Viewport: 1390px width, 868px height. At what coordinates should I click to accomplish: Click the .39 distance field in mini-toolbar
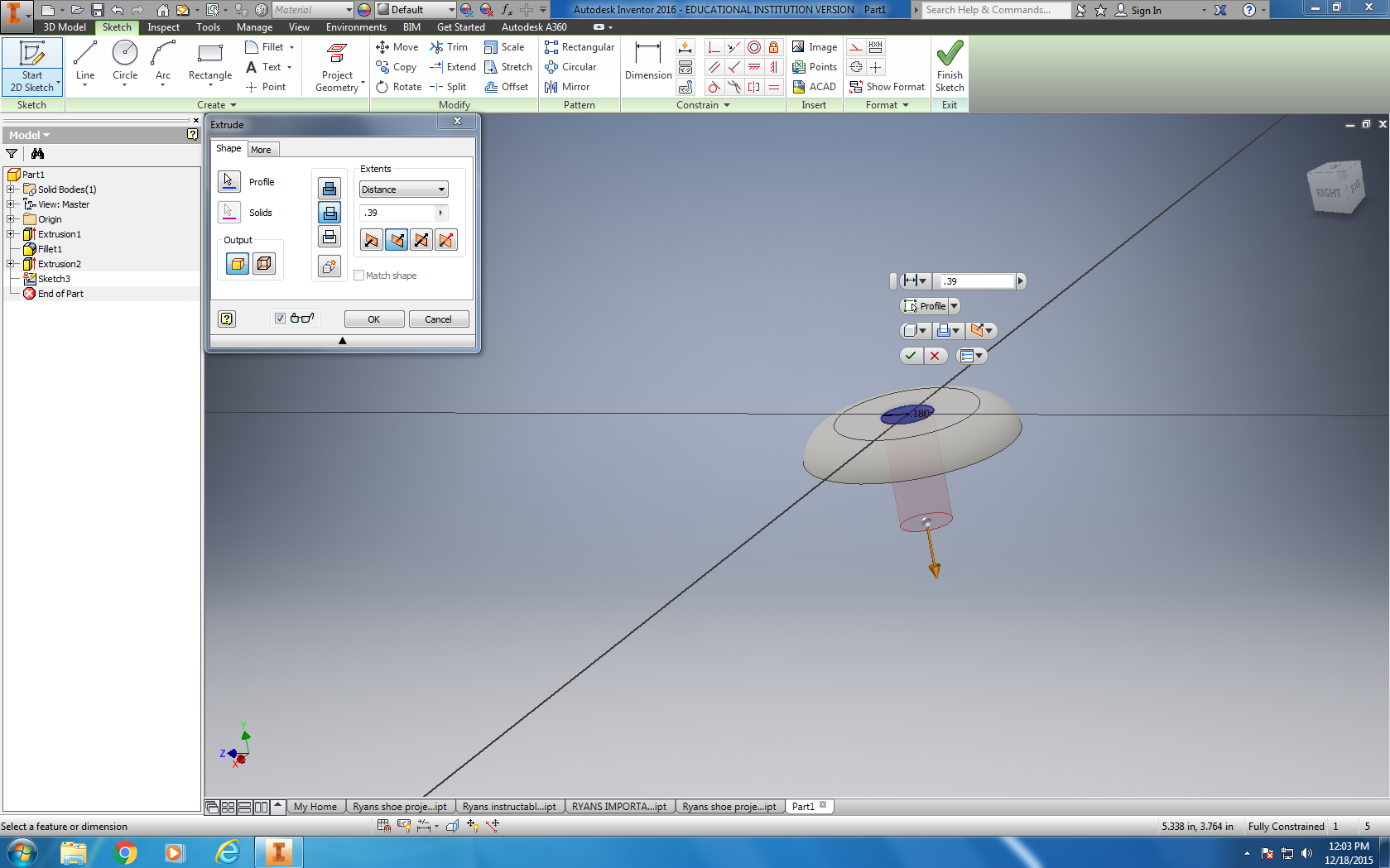tap(978, 281)
